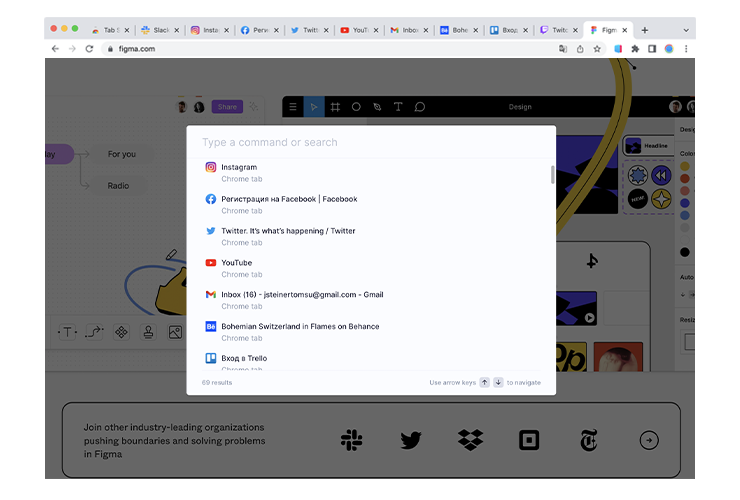Open the Chrome extensions puzzle icon

pos(635,49)
